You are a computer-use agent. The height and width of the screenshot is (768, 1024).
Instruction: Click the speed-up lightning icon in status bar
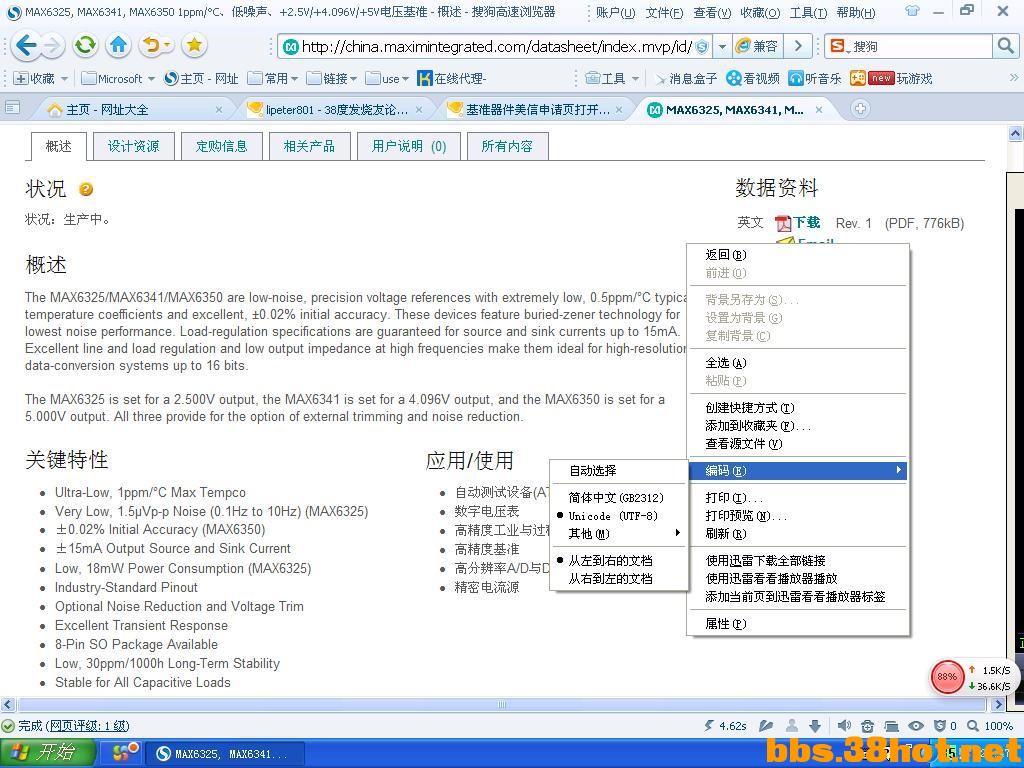(709, 726)
